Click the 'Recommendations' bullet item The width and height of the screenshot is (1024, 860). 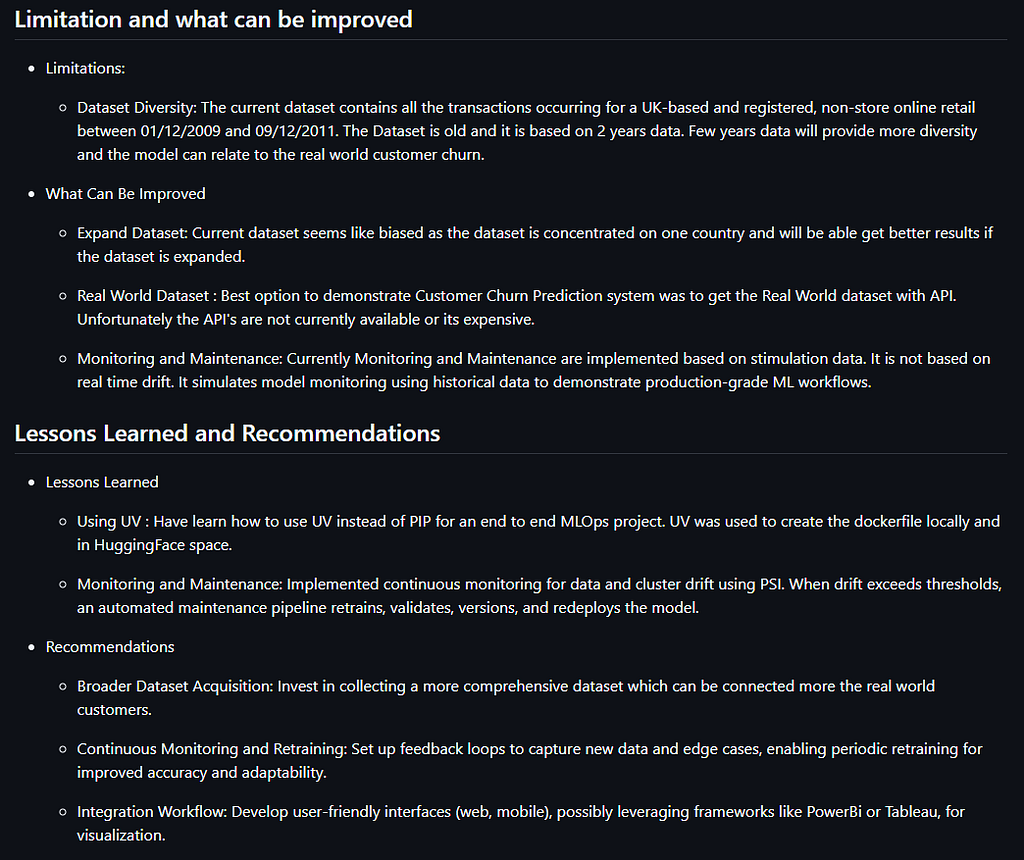click(110, 647)
